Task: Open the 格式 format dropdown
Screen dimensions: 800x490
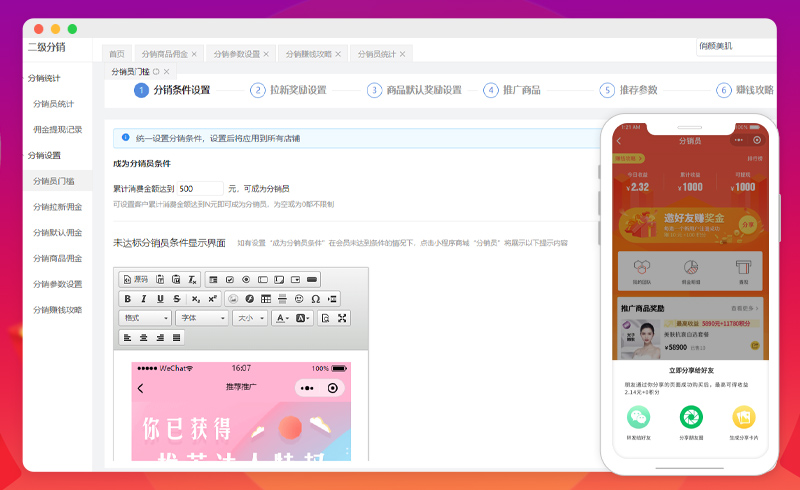Action: [145, 318]
